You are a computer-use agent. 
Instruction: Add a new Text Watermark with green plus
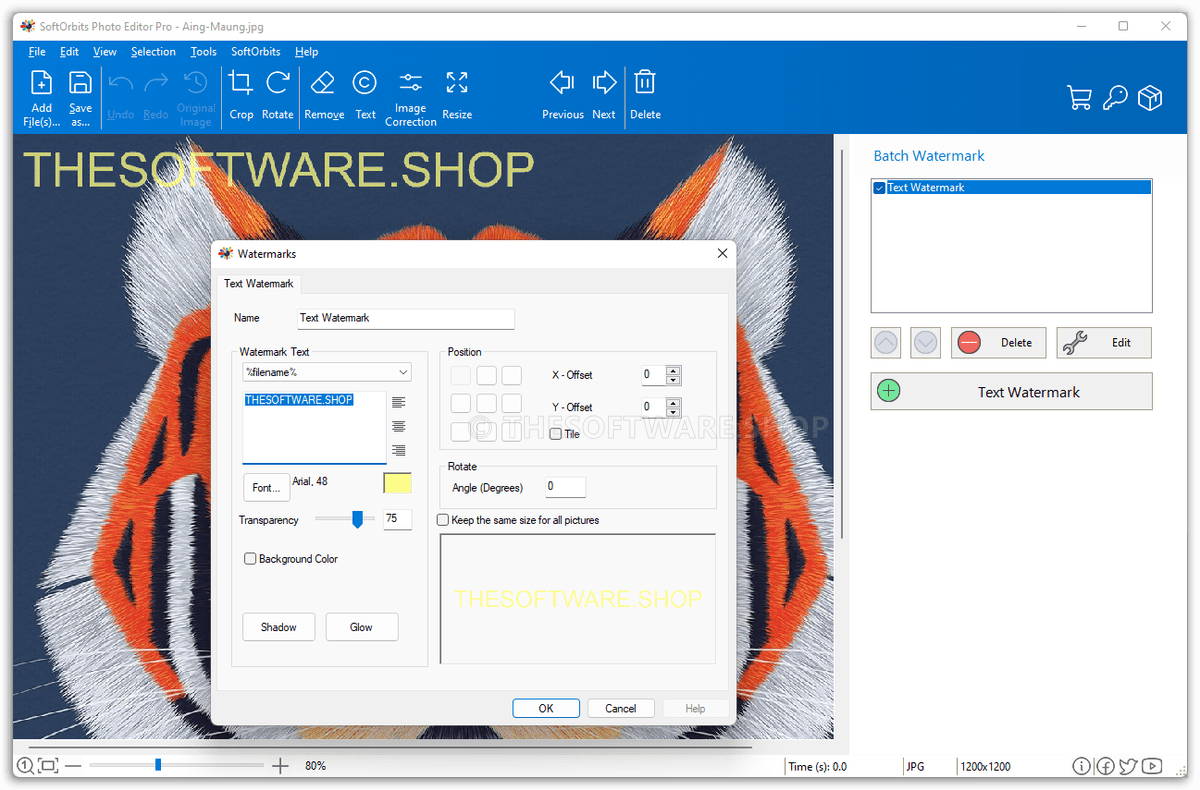pos(1011,392)
